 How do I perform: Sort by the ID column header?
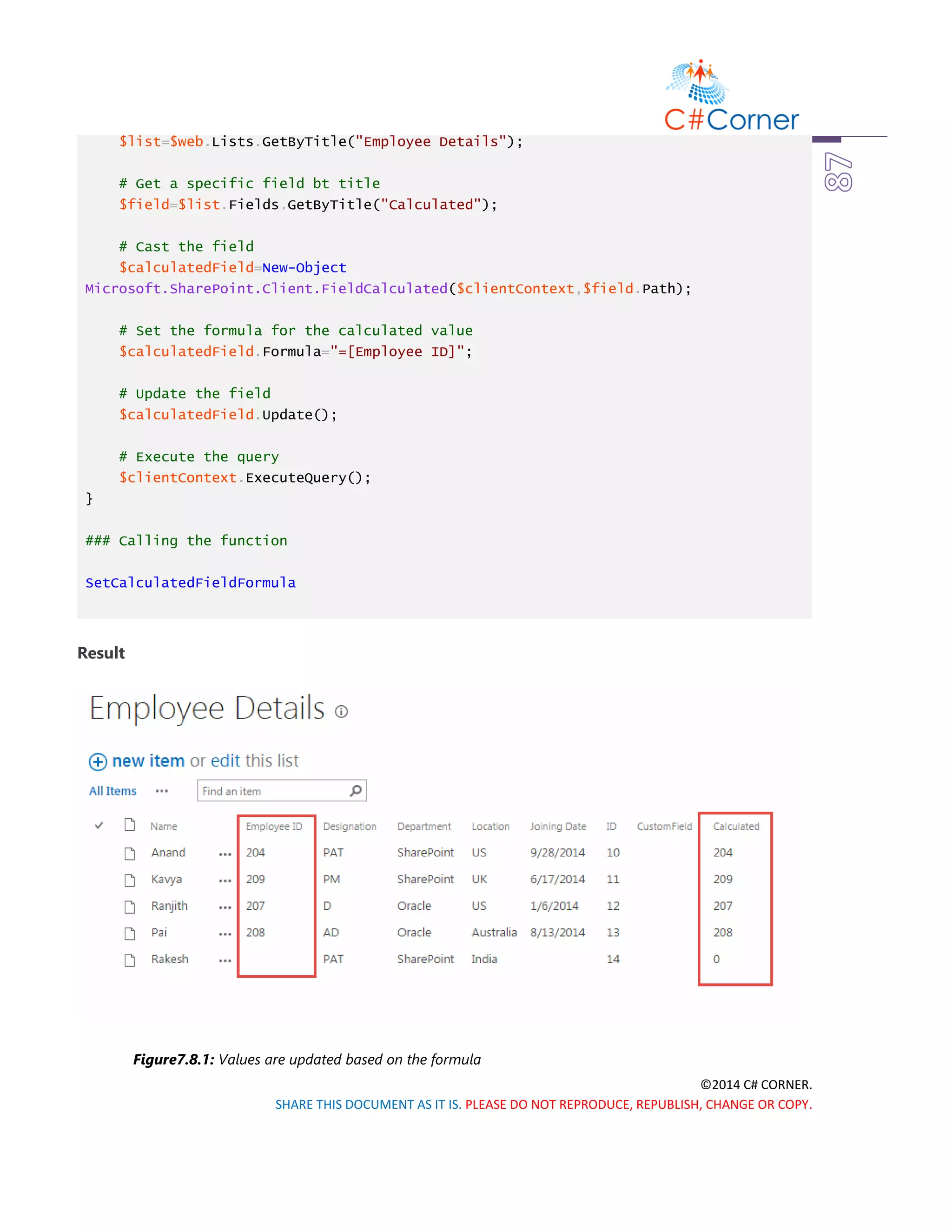[x=611, y=826]
